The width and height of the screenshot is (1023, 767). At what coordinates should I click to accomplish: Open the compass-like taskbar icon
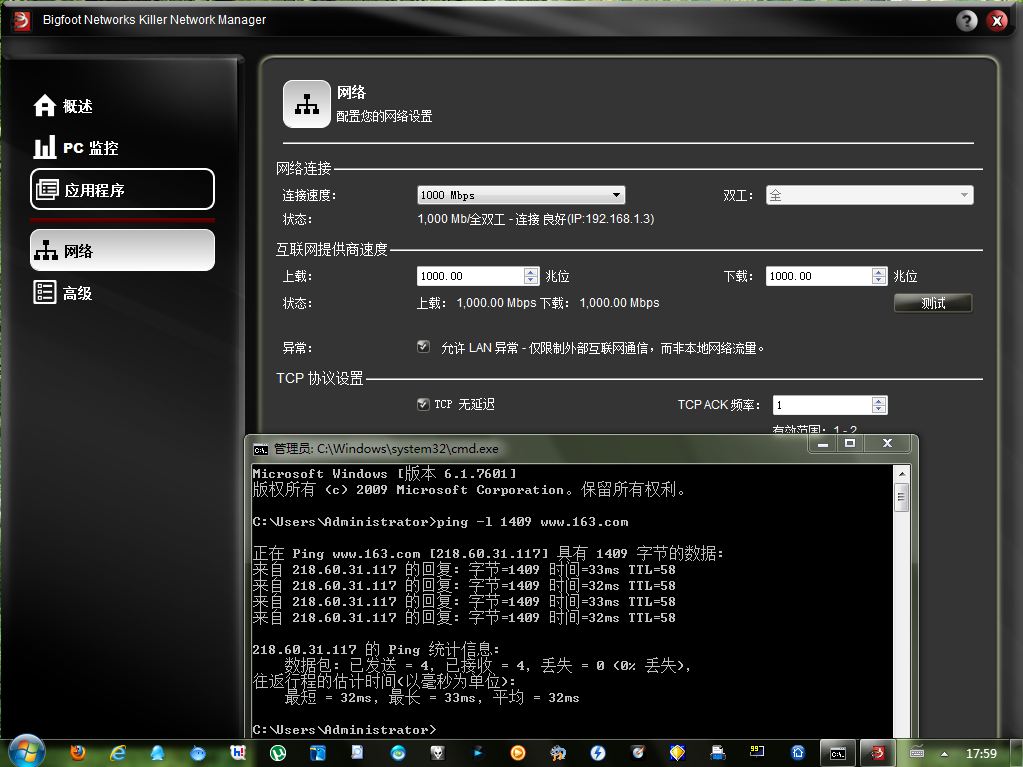[x=638, y=753]
